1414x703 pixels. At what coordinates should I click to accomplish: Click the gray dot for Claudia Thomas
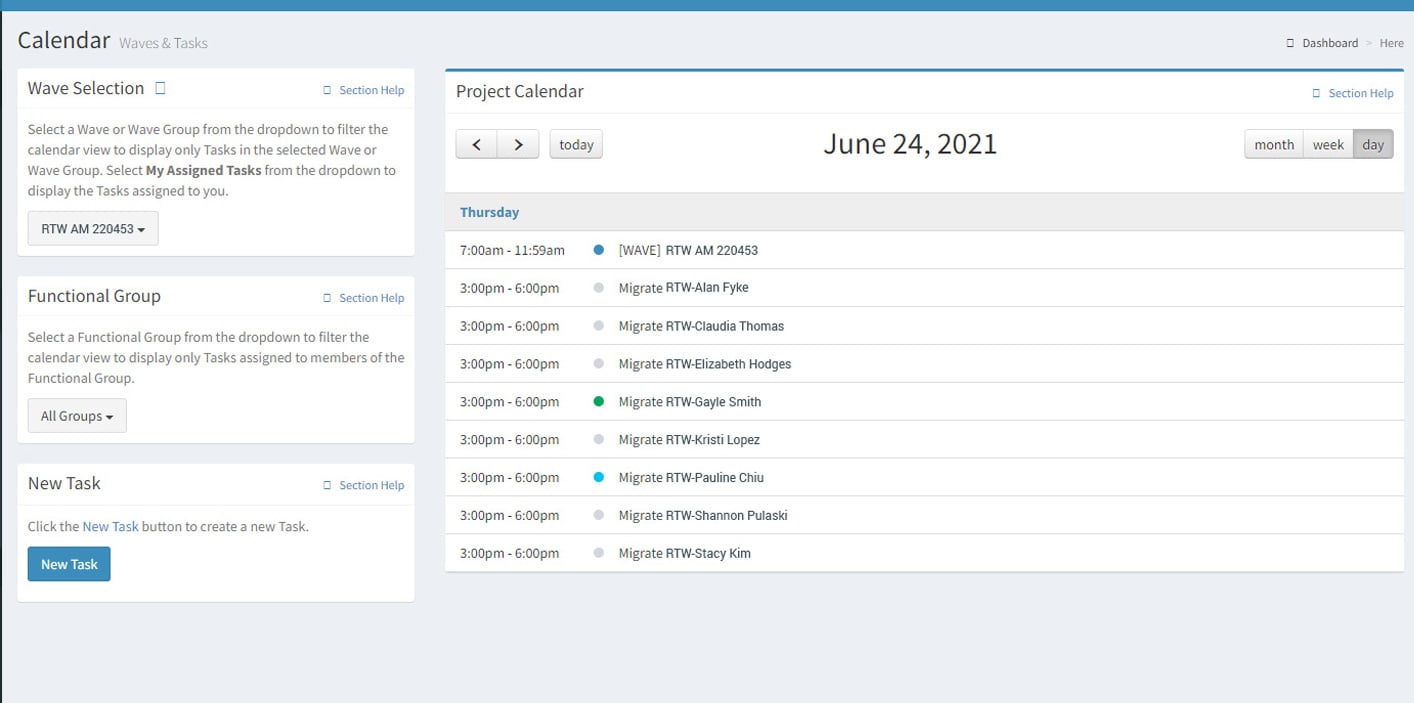click(x=599, y=326)
